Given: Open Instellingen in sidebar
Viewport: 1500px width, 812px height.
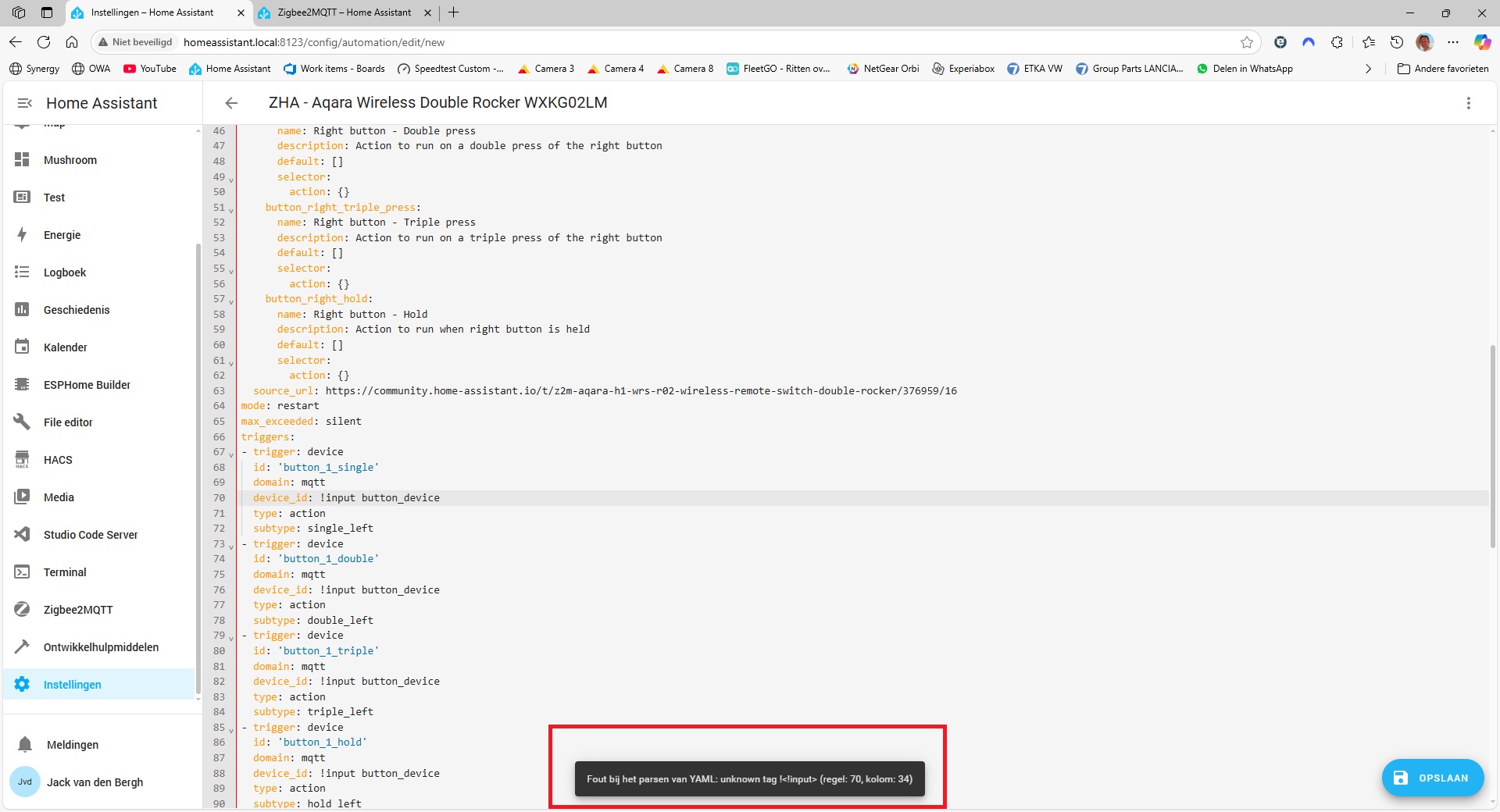Looking at the screenshot, I should [99, 685].
